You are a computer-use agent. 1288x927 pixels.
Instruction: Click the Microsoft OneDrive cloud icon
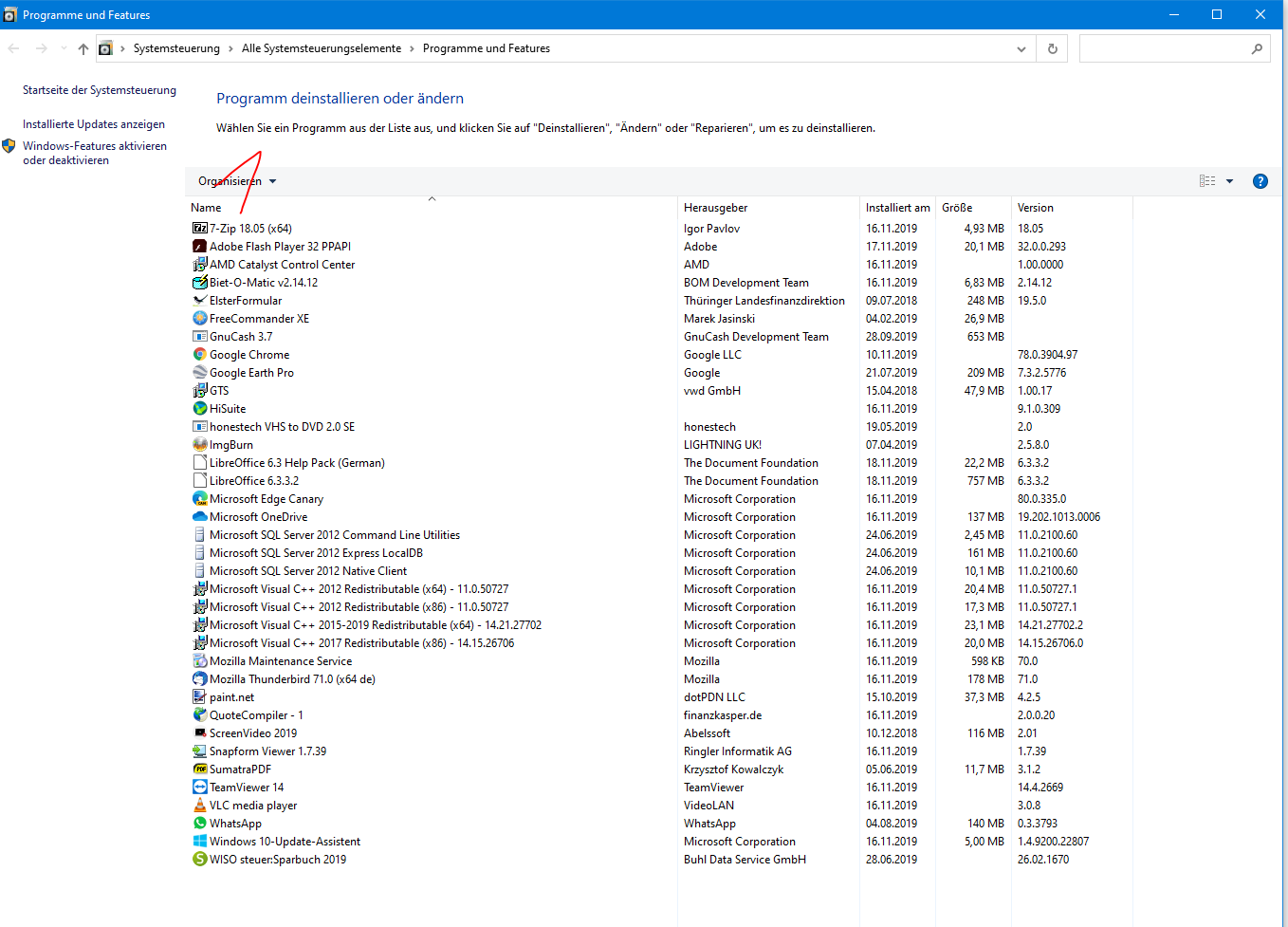coord(199,516)
